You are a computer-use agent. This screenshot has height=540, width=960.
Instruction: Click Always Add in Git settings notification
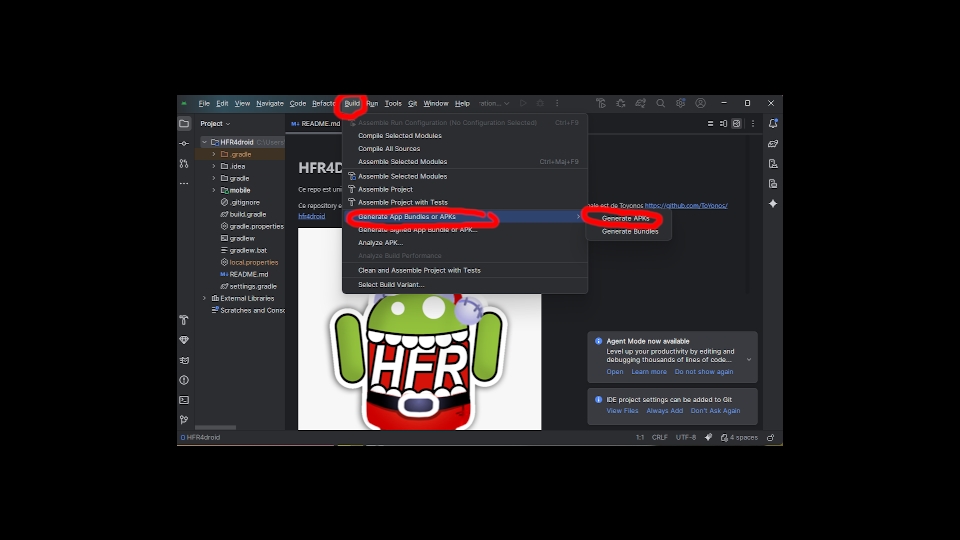tap(664, 411)
